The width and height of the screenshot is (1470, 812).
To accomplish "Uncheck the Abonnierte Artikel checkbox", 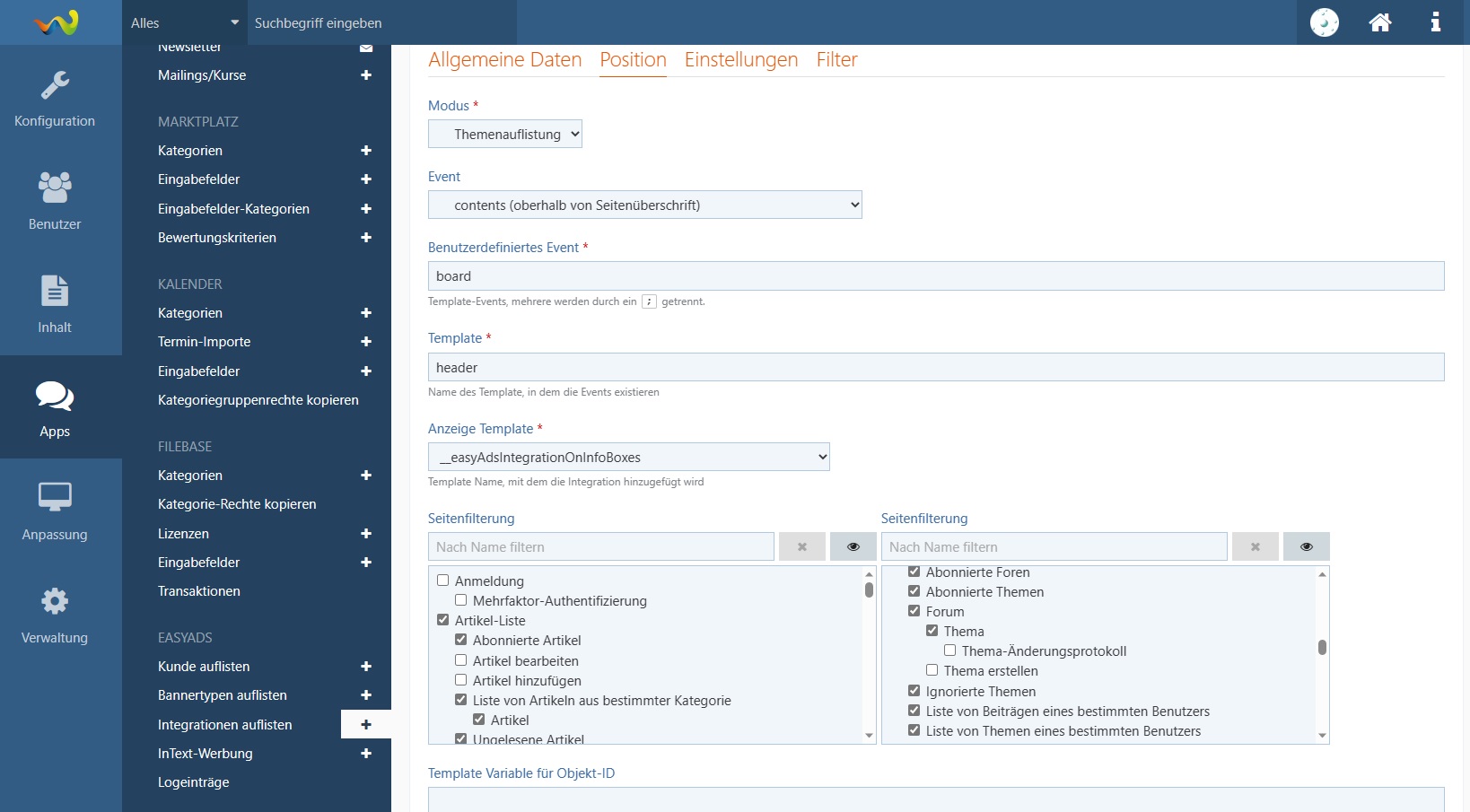I will click(460, 640).
